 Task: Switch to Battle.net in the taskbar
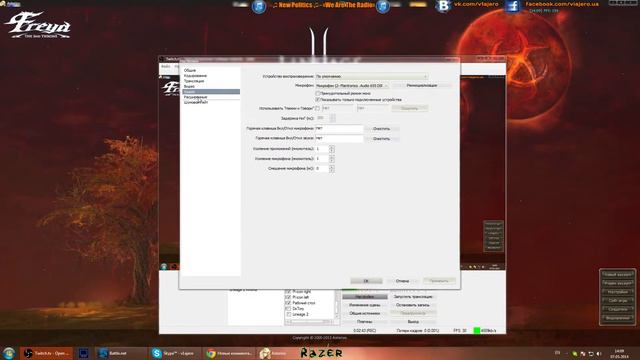[x=120, y=353]
